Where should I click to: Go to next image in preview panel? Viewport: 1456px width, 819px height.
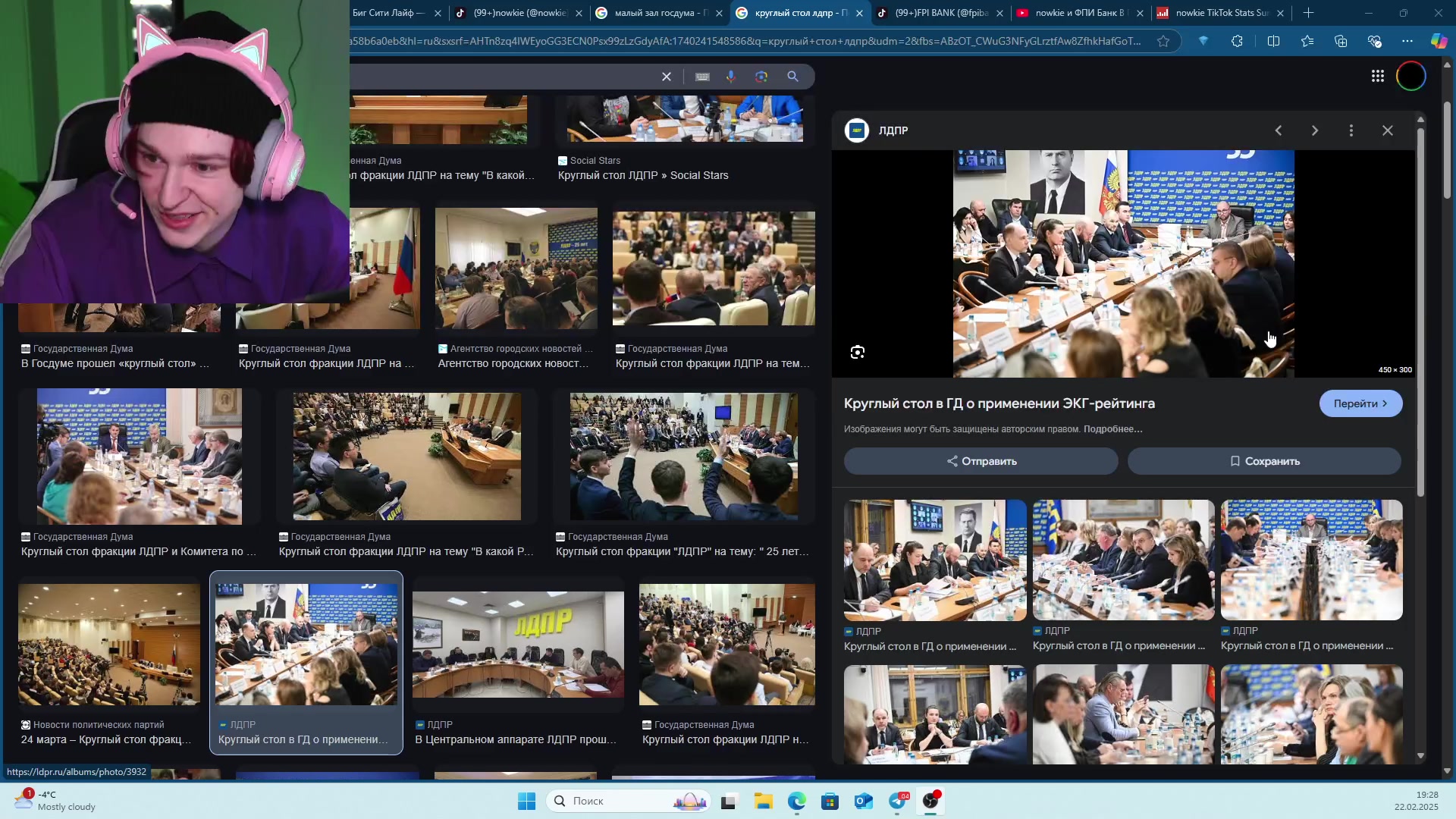click(x=1315, y=130)
